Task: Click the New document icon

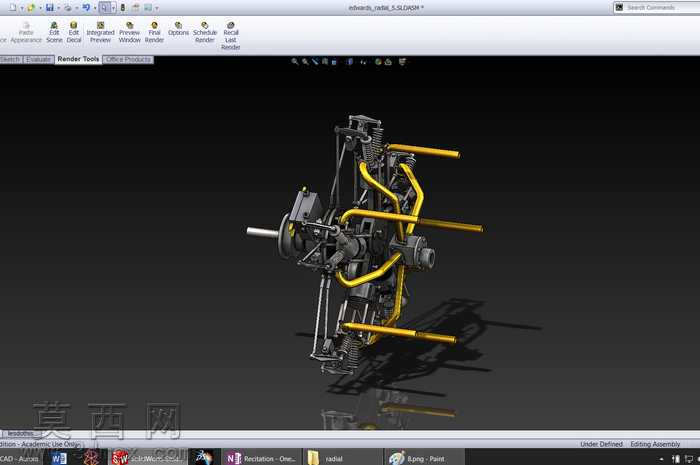Action: (13, 7)
